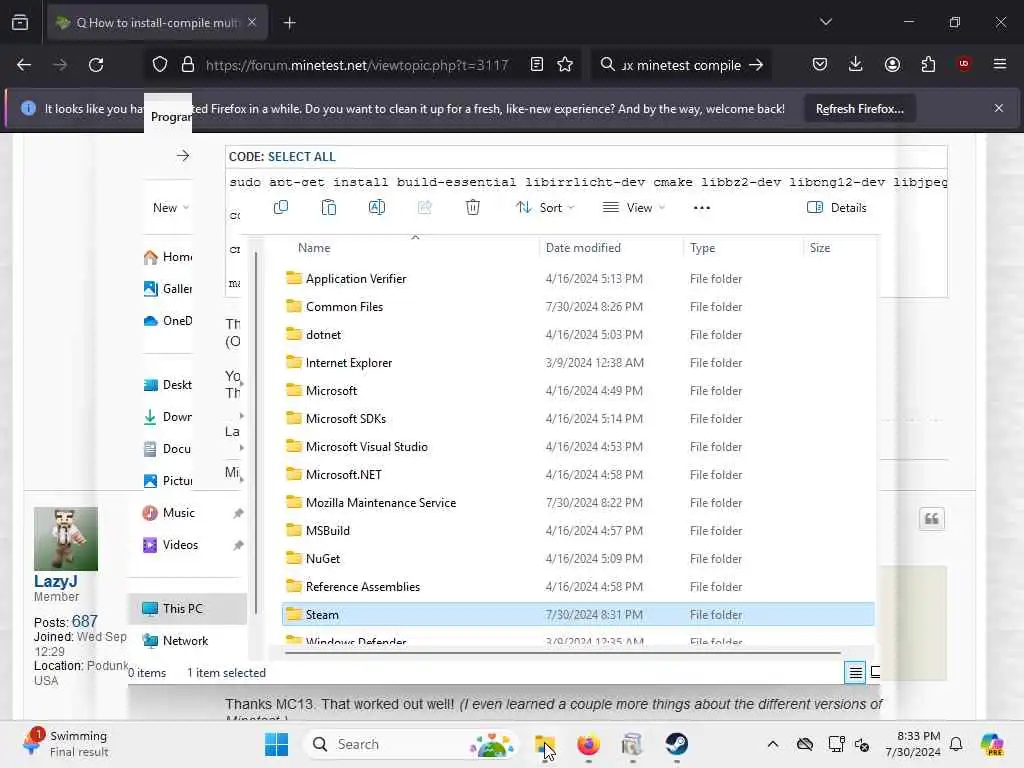Click Refresh Firefox button
The image size is (1024, 768).
[859, 108]
